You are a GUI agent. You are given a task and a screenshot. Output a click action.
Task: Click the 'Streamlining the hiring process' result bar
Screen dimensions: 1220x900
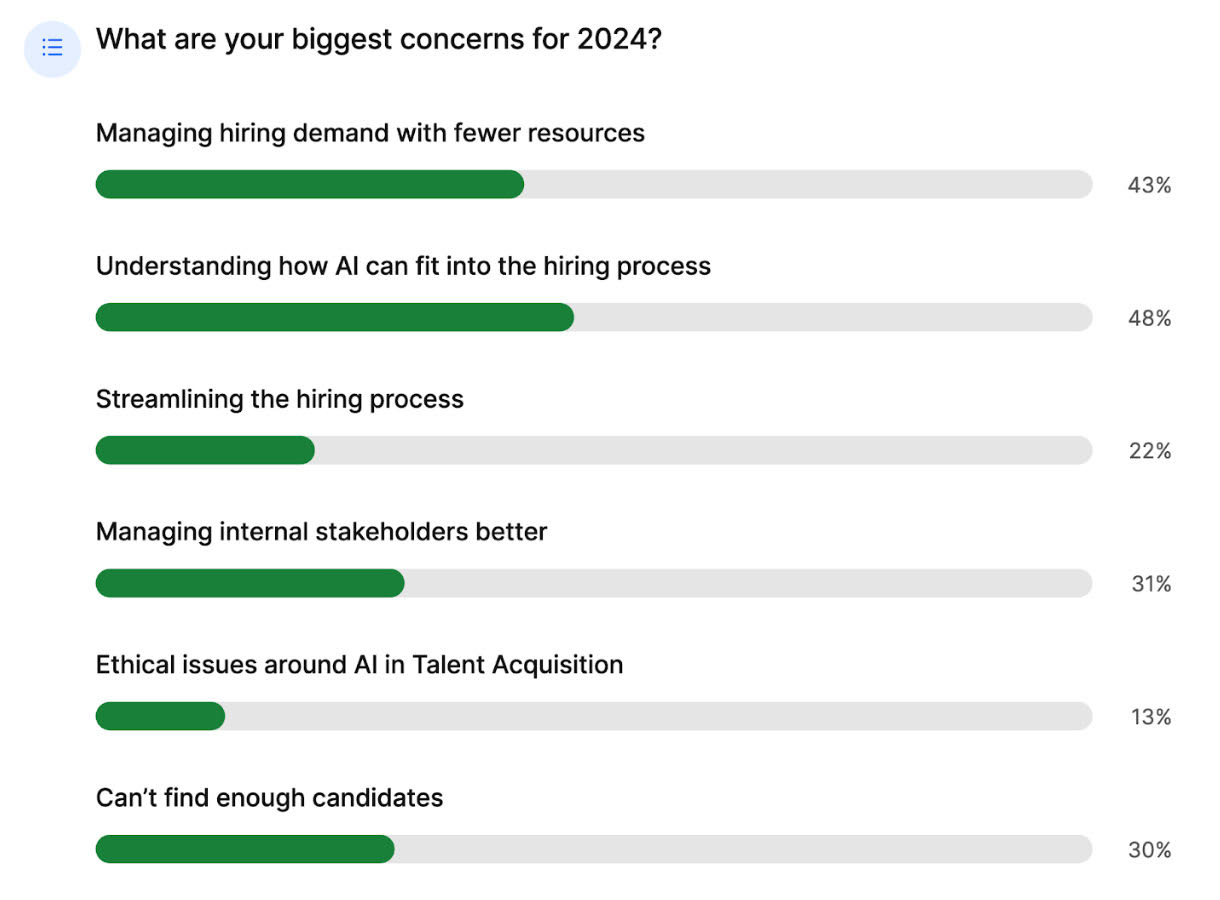205,451
